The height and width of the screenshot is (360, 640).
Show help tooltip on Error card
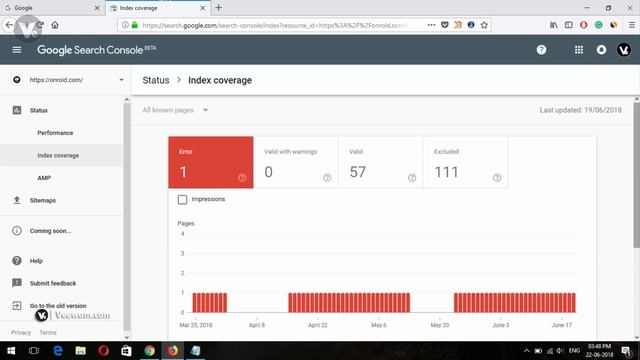click(x=242, y=178)
